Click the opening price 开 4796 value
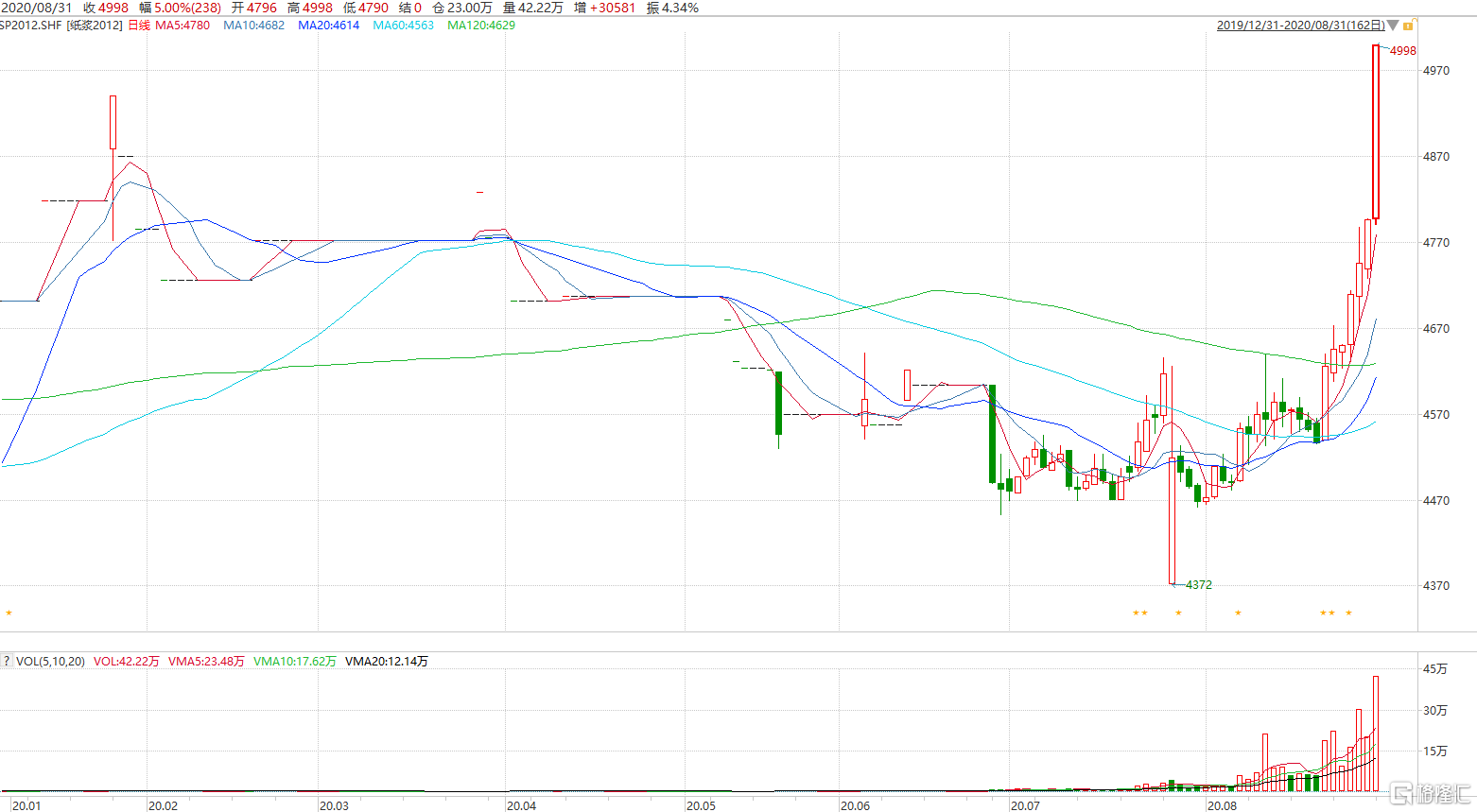Viewport: 1477px width, 812px height. click(x=254, y=8)
